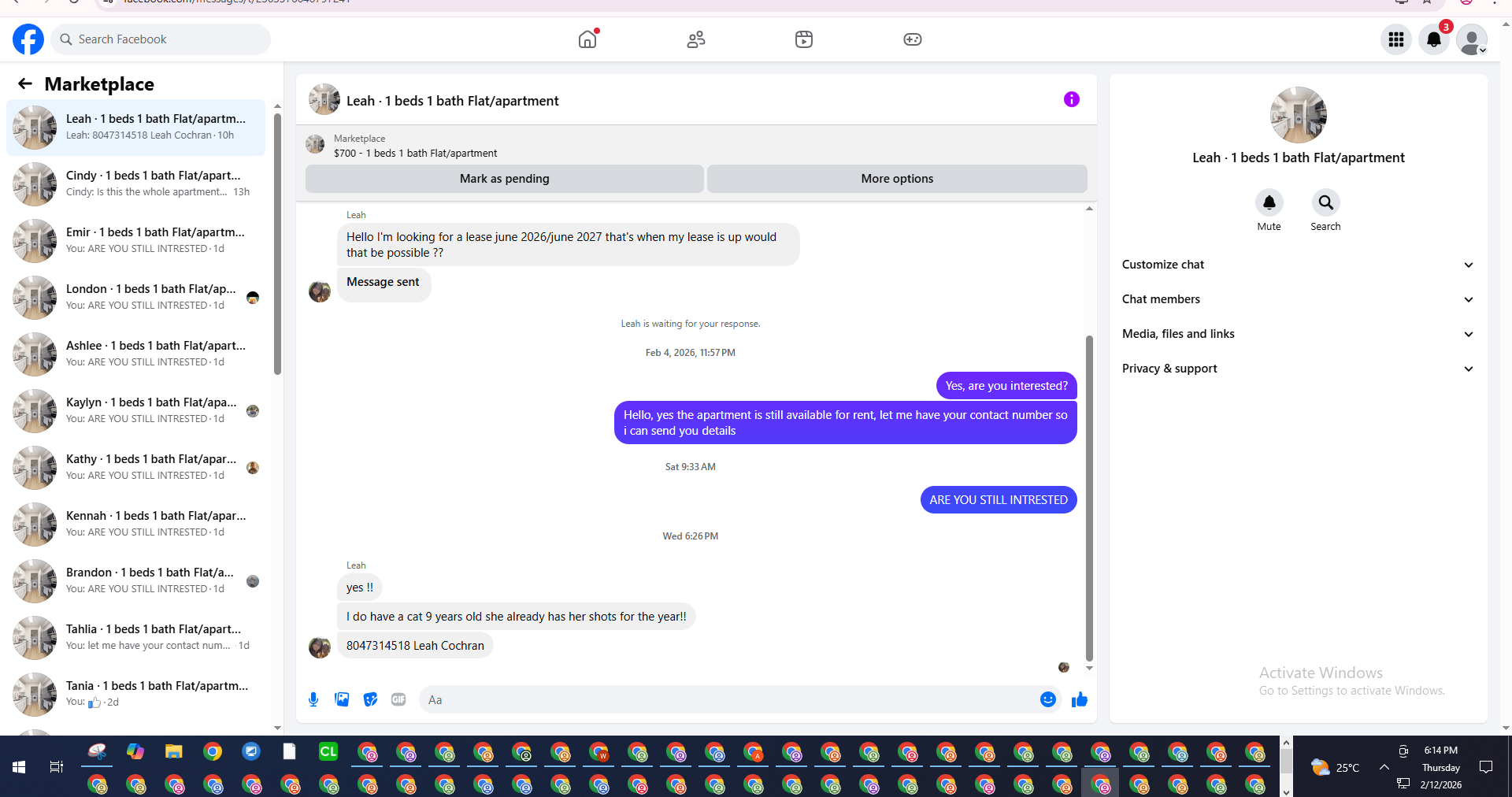Expand Customize chat section
The width and height of the screenshot is (1512, 797).
click(1298, 265)
